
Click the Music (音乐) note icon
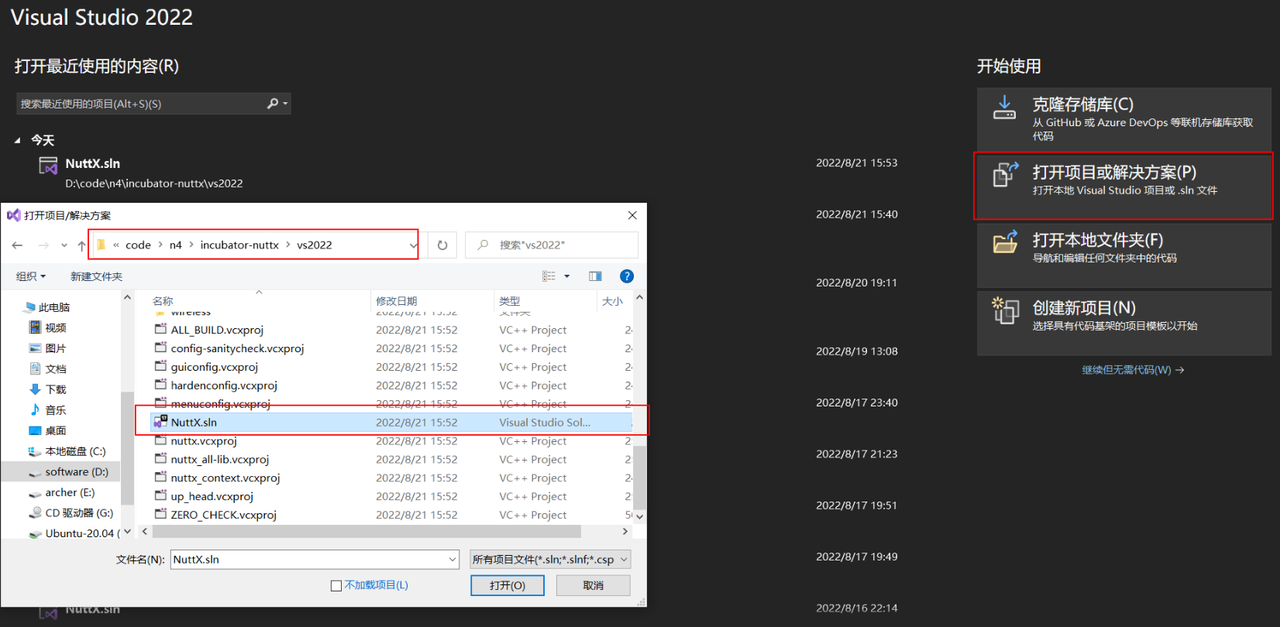[35, 410]
